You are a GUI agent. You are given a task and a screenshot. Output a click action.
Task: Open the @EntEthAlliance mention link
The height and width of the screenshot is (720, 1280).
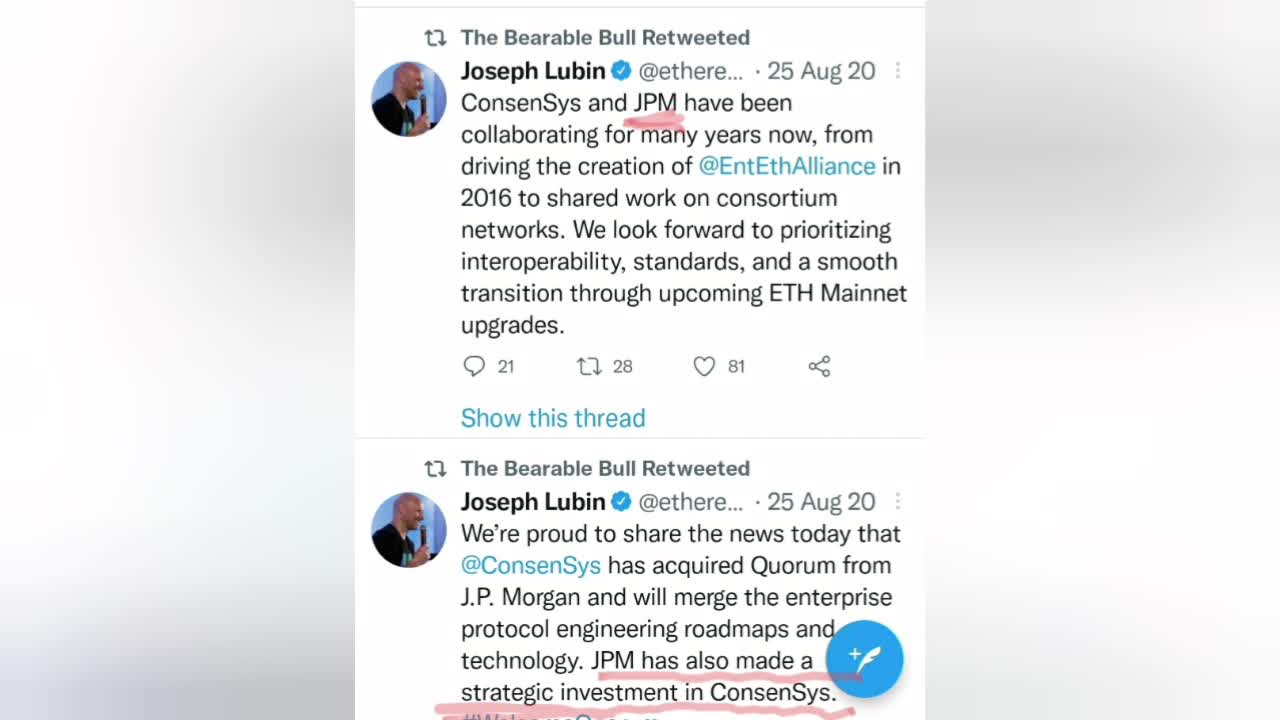click(786, 166)
